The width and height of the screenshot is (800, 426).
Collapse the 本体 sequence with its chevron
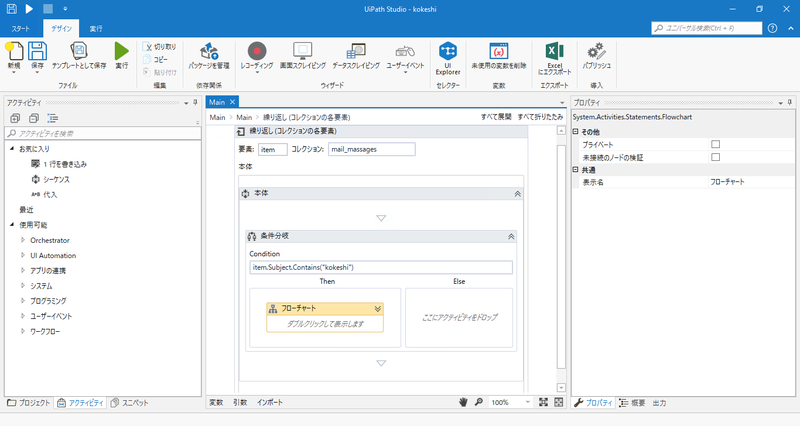point(517,194)
